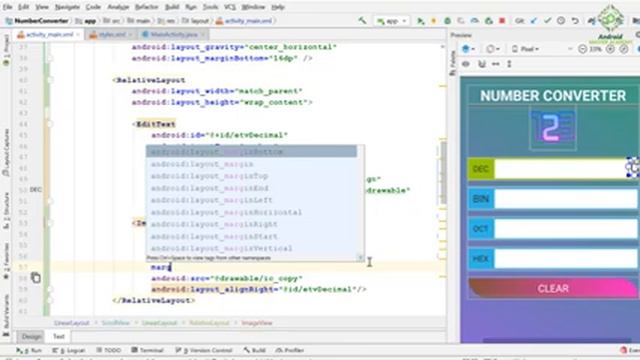Click the autocomplete popup scroll-down arrow
The image size is (640, 360).
pyautogui.click(x=360, y=258)
